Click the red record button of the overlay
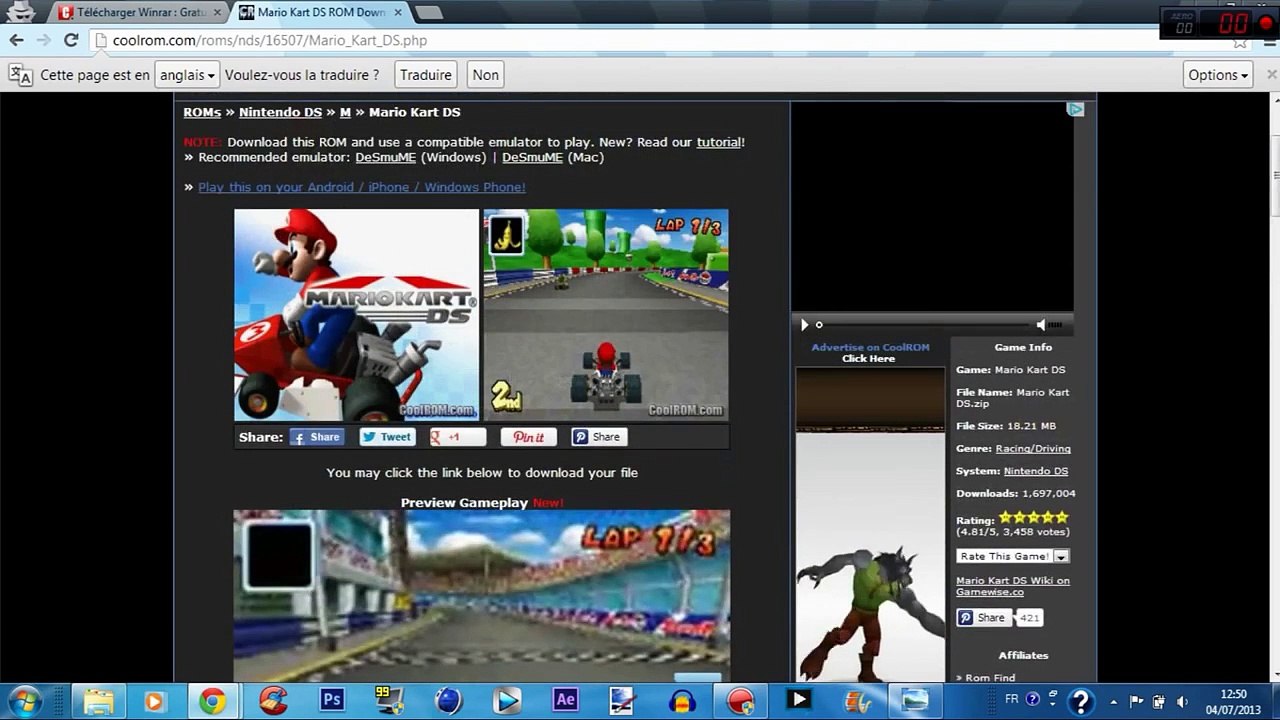Viewport: 1280px width, 720px height. point(1267,23)
